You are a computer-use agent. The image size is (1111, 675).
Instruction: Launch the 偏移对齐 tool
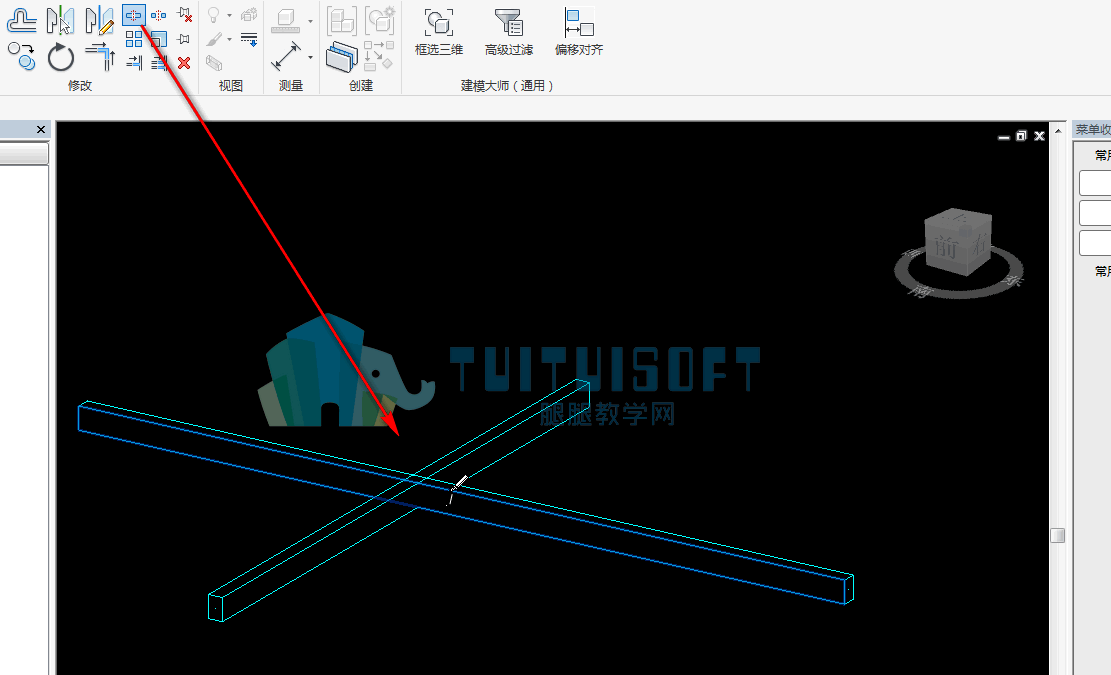[x=579, y=33]
